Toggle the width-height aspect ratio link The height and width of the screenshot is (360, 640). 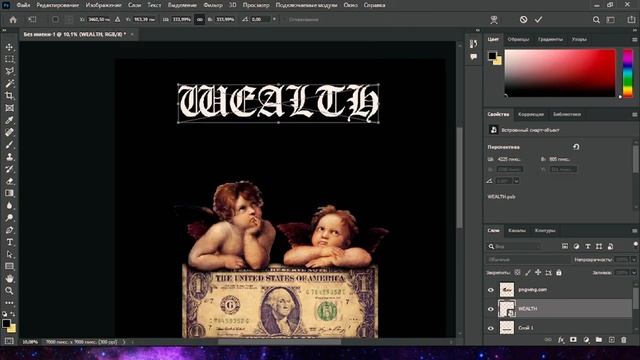tap(200, 20)
